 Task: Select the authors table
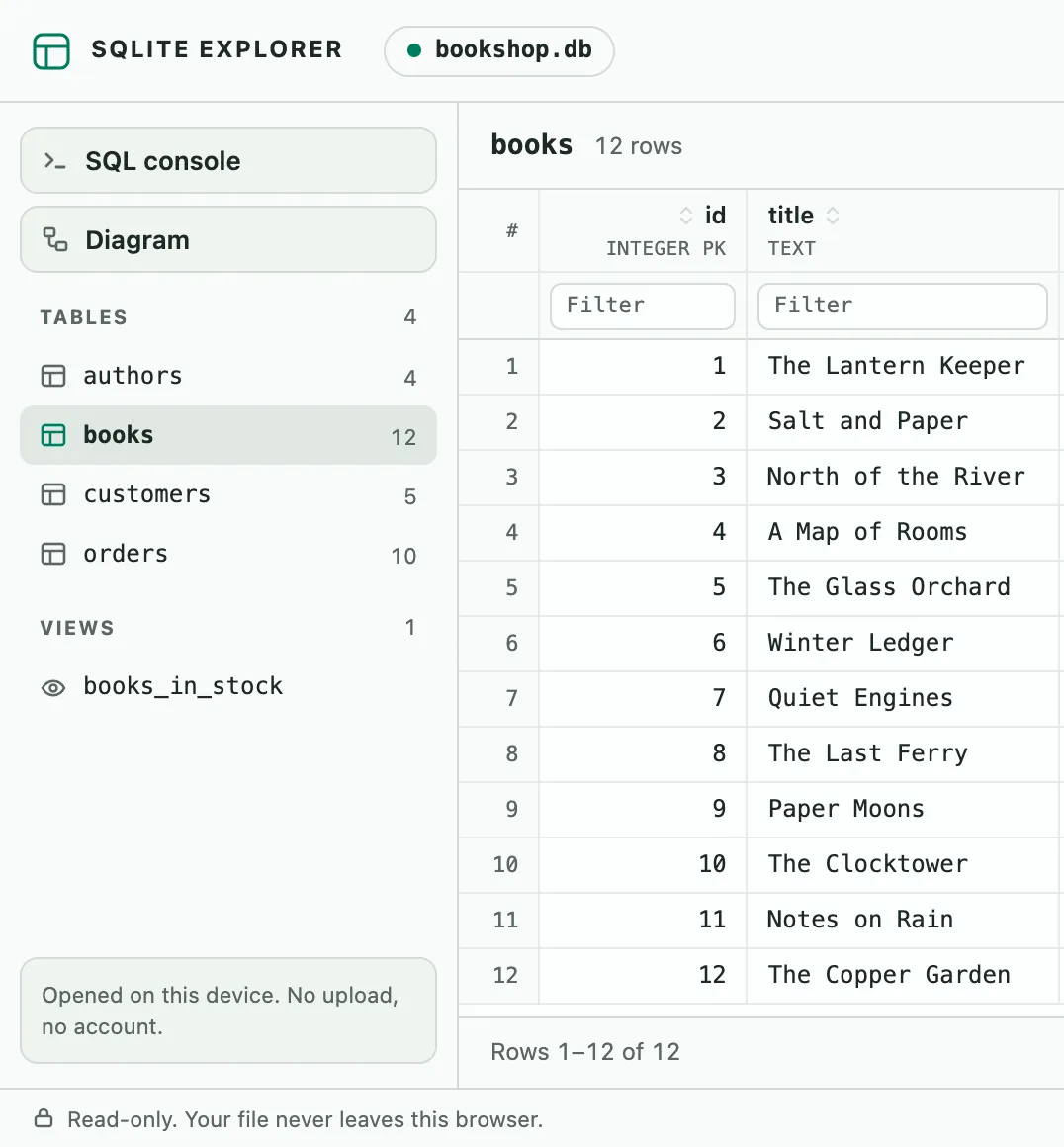coord(228,376)
